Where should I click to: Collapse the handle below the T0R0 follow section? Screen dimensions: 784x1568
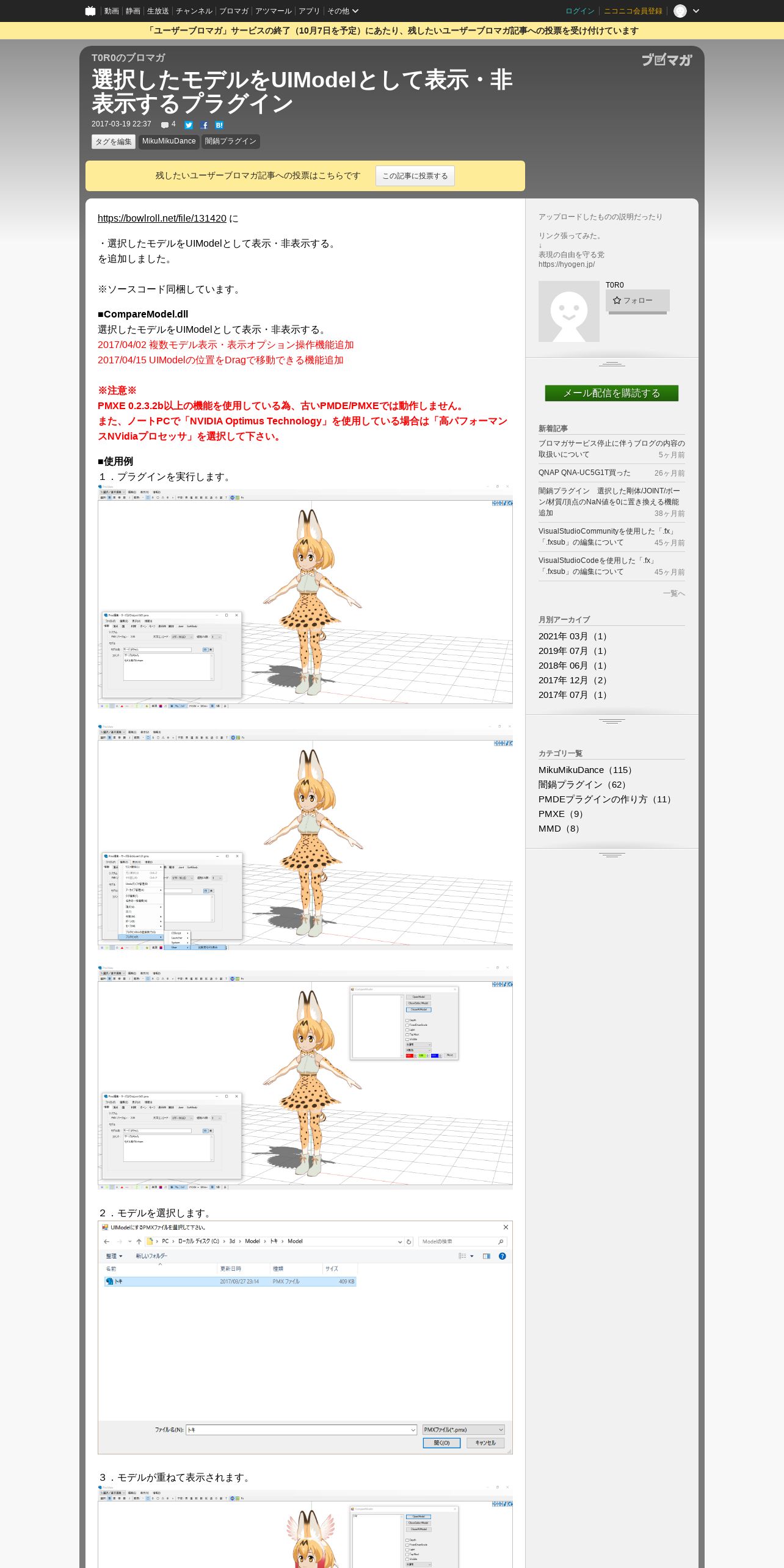tap(612, 364)
